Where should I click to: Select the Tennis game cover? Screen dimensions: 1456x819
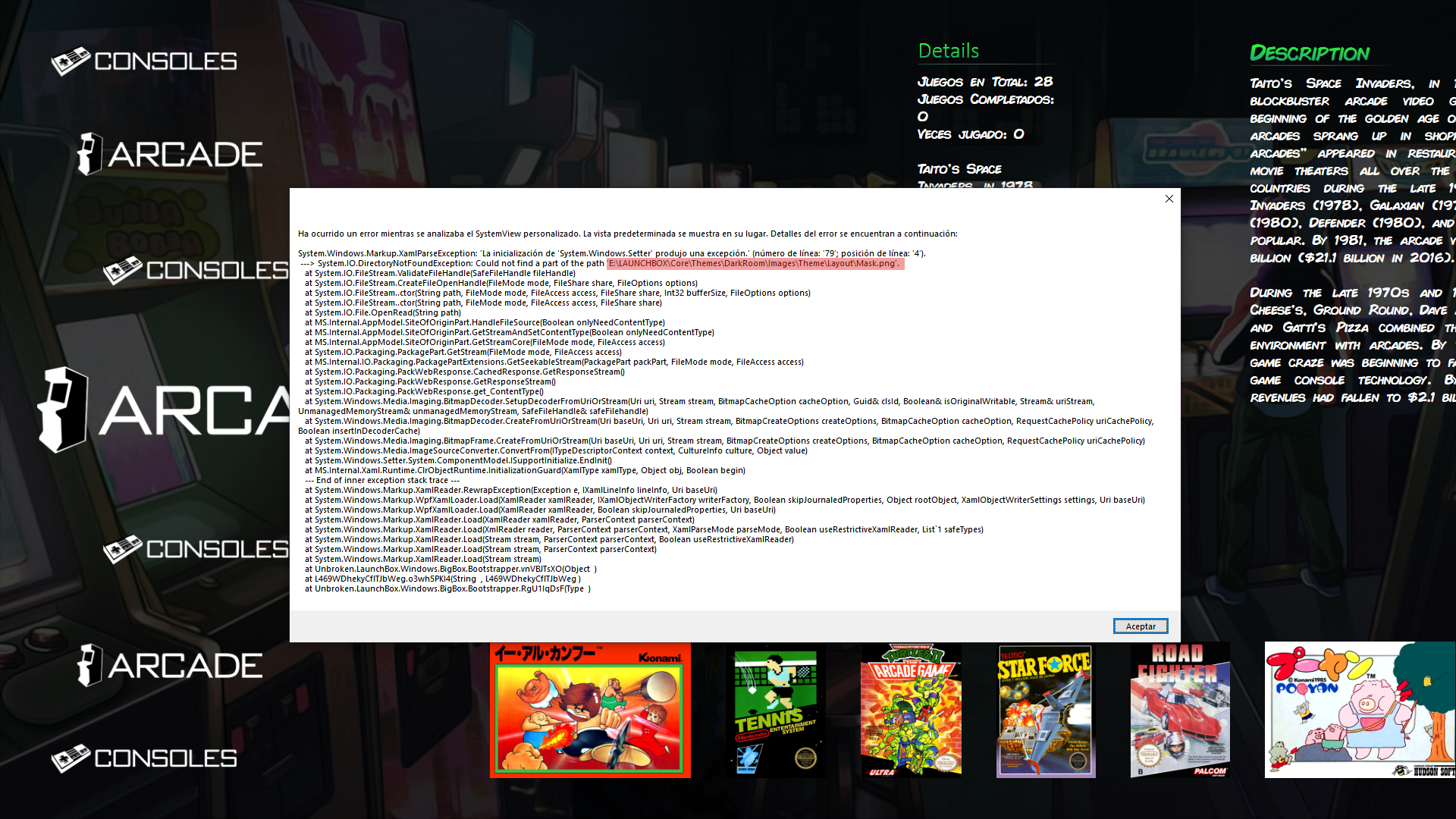pos(776,710)
